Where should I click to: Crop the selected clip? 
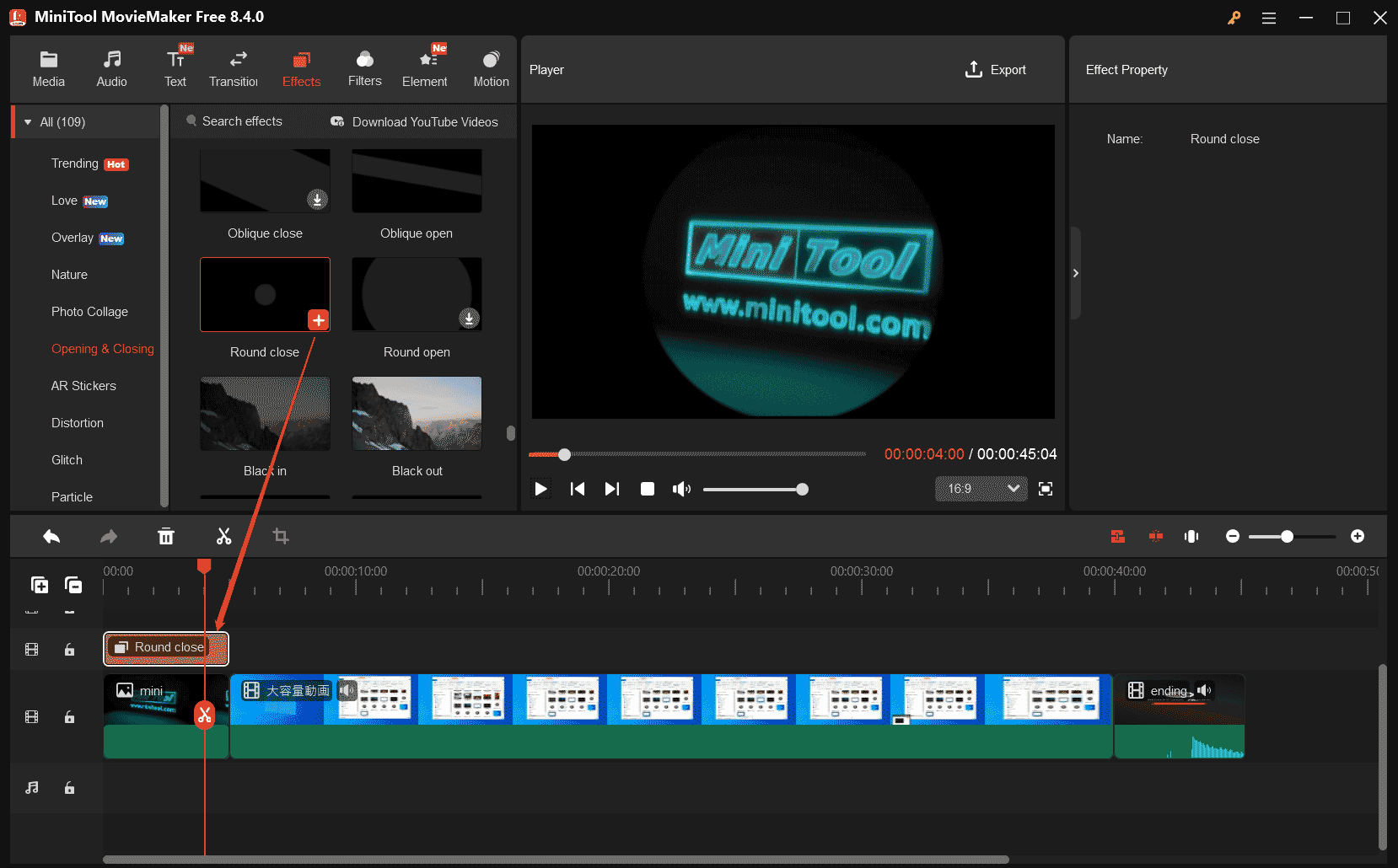coord(281,536)
